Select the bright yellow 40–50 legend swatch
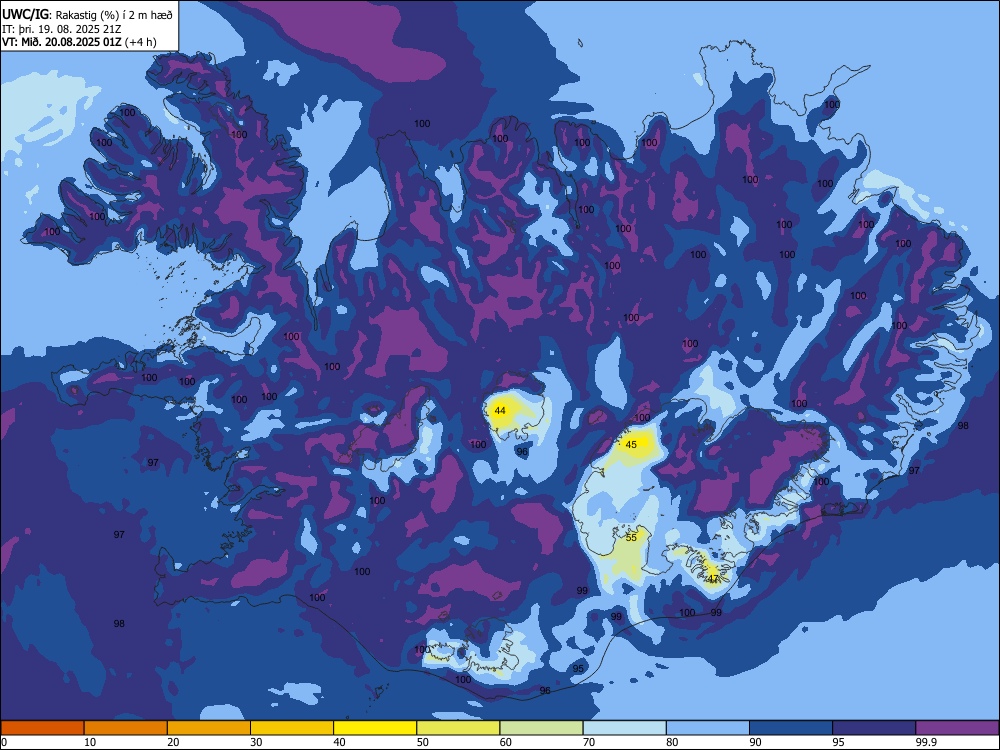 click(375, 728)
